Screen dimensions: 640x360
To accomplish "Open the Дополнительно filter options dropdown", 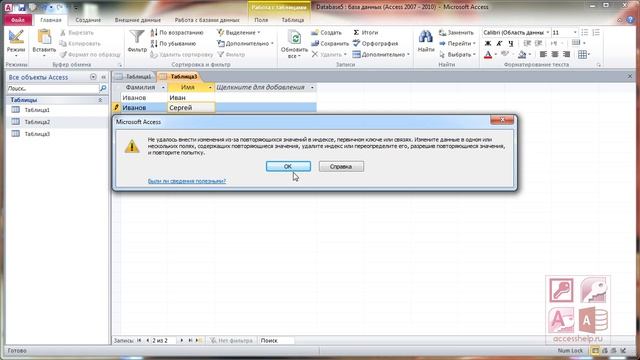I will click(x=245, y=43).
